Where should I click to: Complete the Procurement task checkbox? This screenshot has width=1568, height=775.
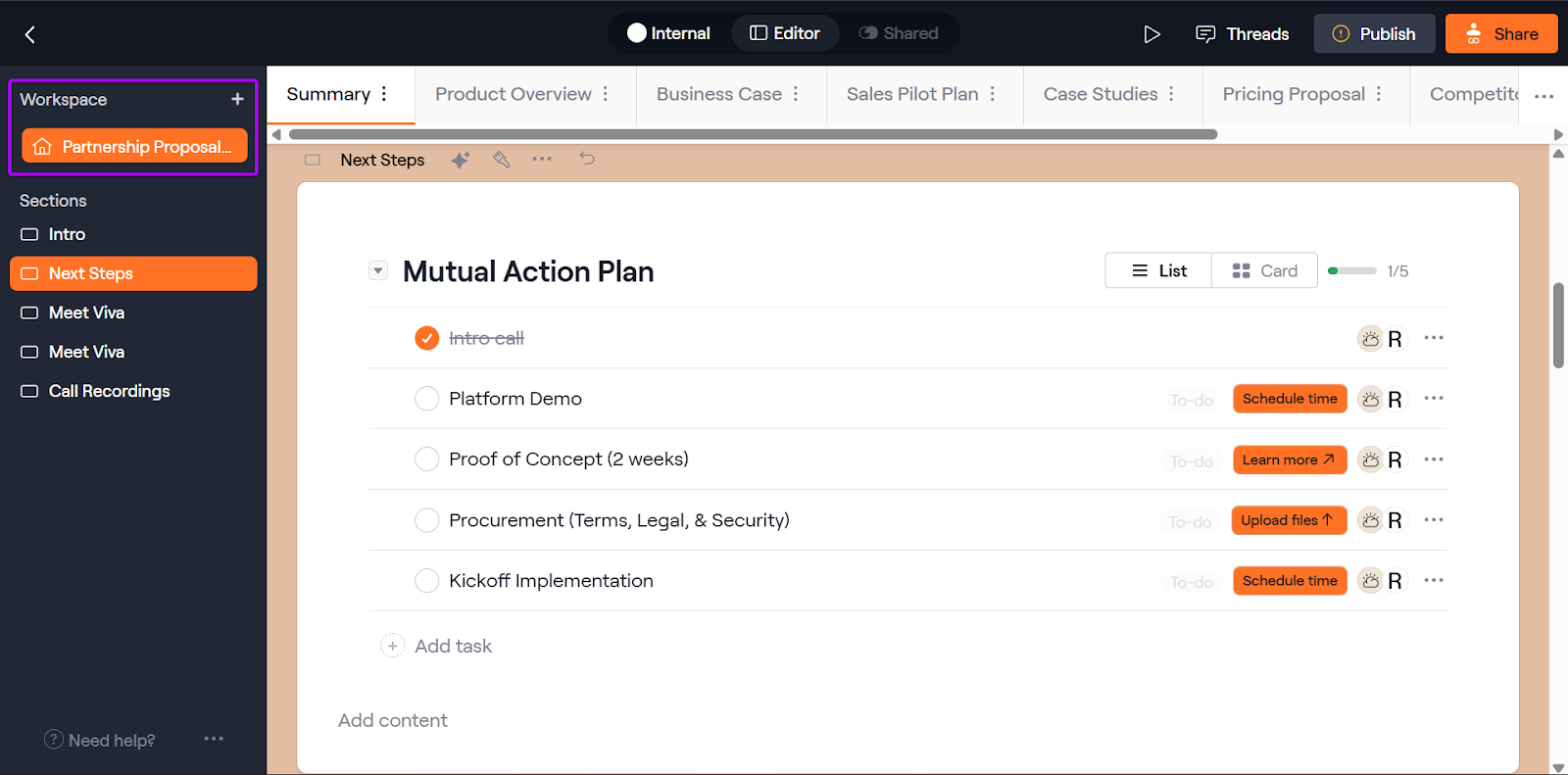(427, 520)
